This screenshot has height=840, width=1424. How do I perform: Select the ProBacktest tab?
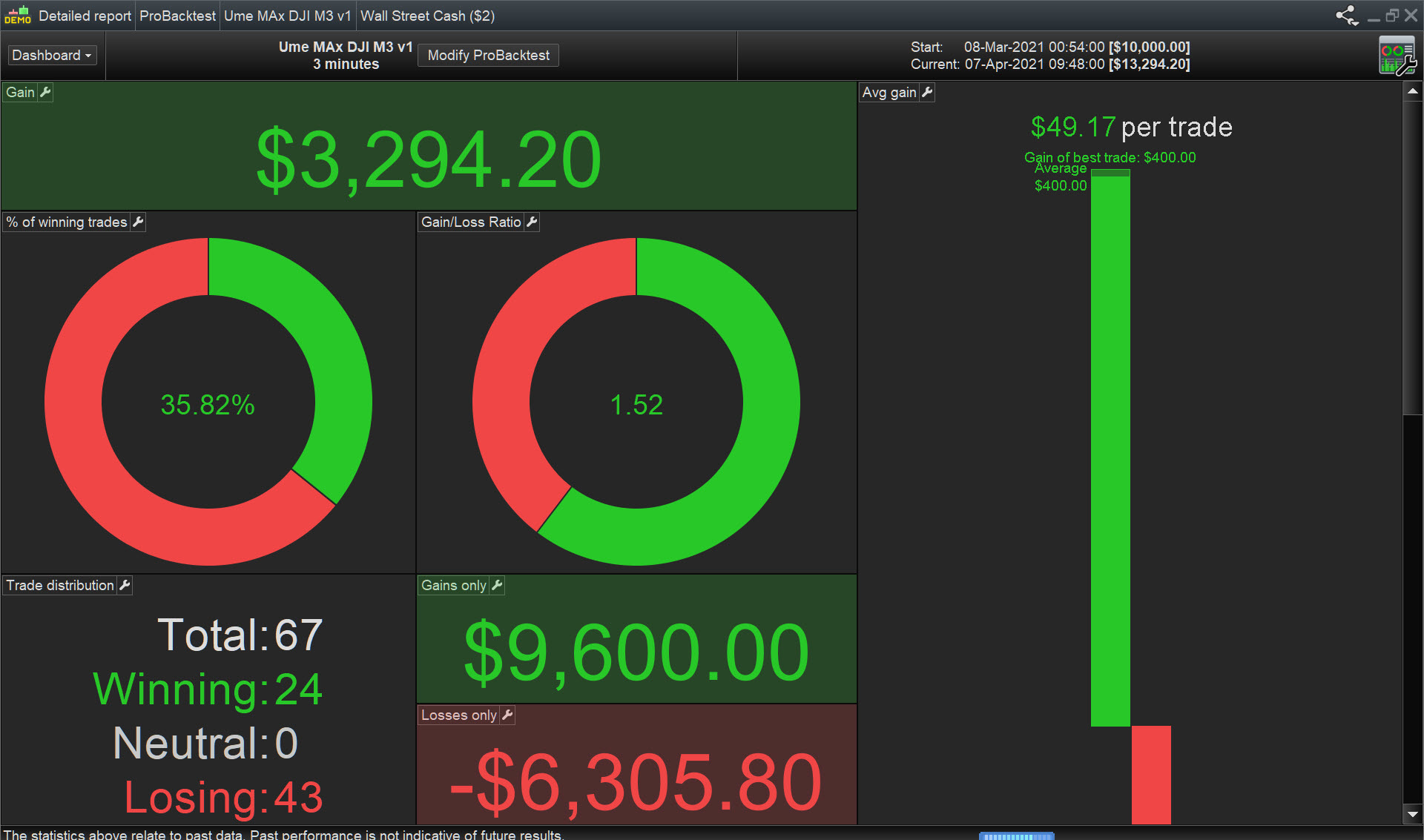[177, 16]
